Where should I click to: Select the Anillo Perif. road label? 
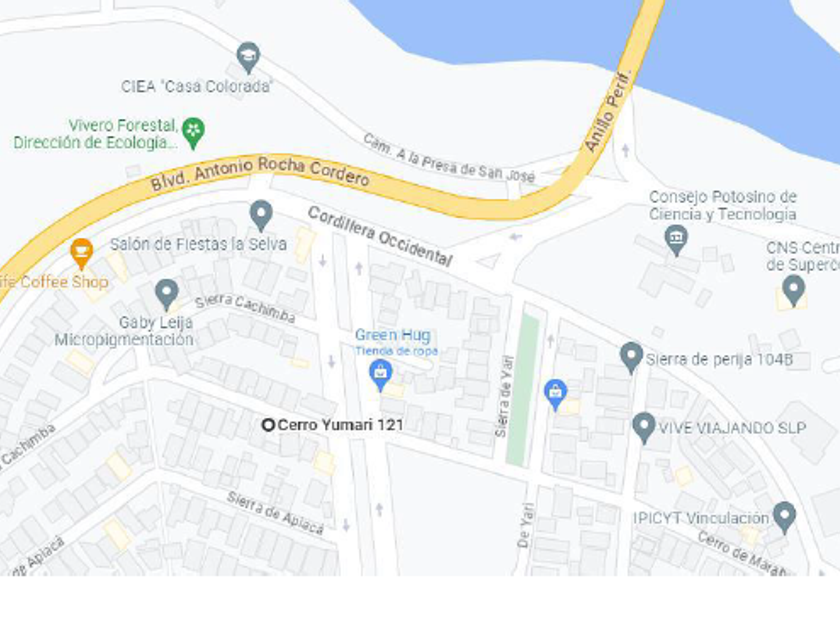[x=607, y=111]
